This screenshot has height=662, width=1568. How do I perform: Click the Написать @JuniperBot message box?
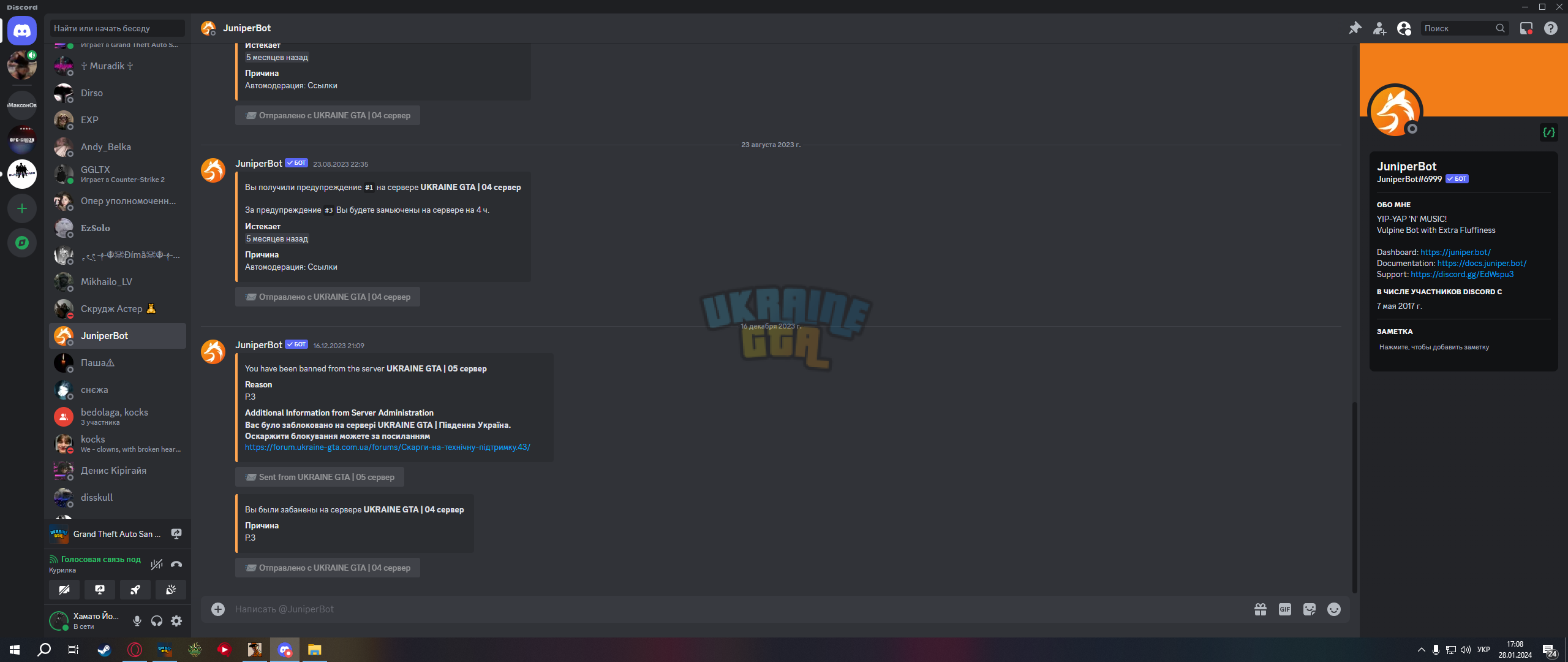[x=735, y=609]
